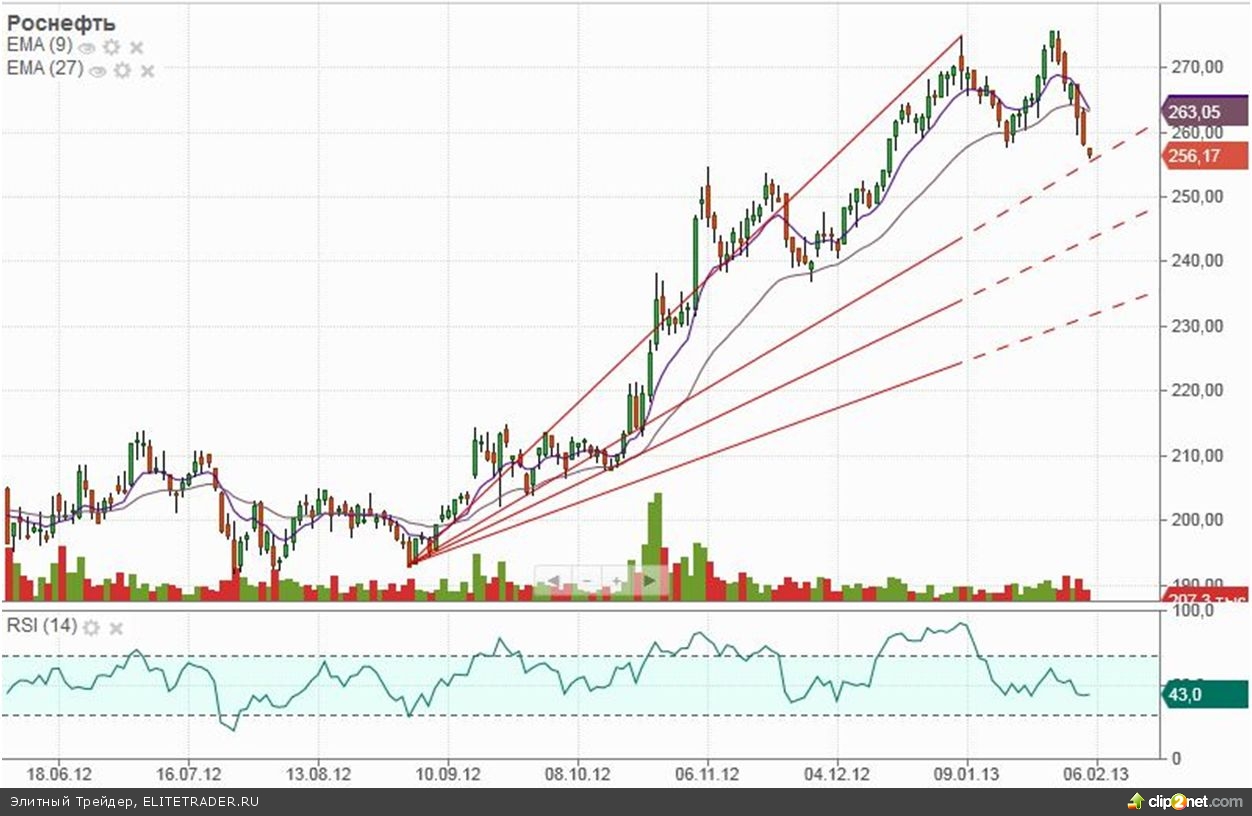Open RSI (14) settings gear

click(91, 628)
